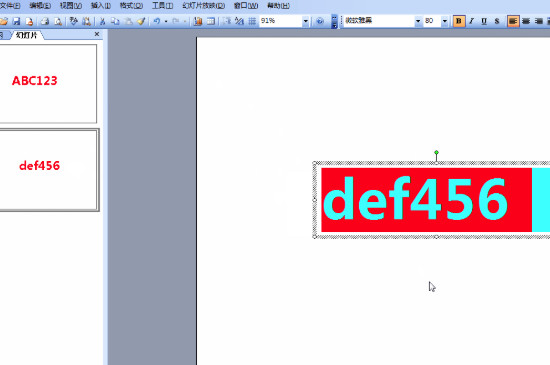Click the Insert Table icon
The image size is (550, 365).
[x=211, y=21]
